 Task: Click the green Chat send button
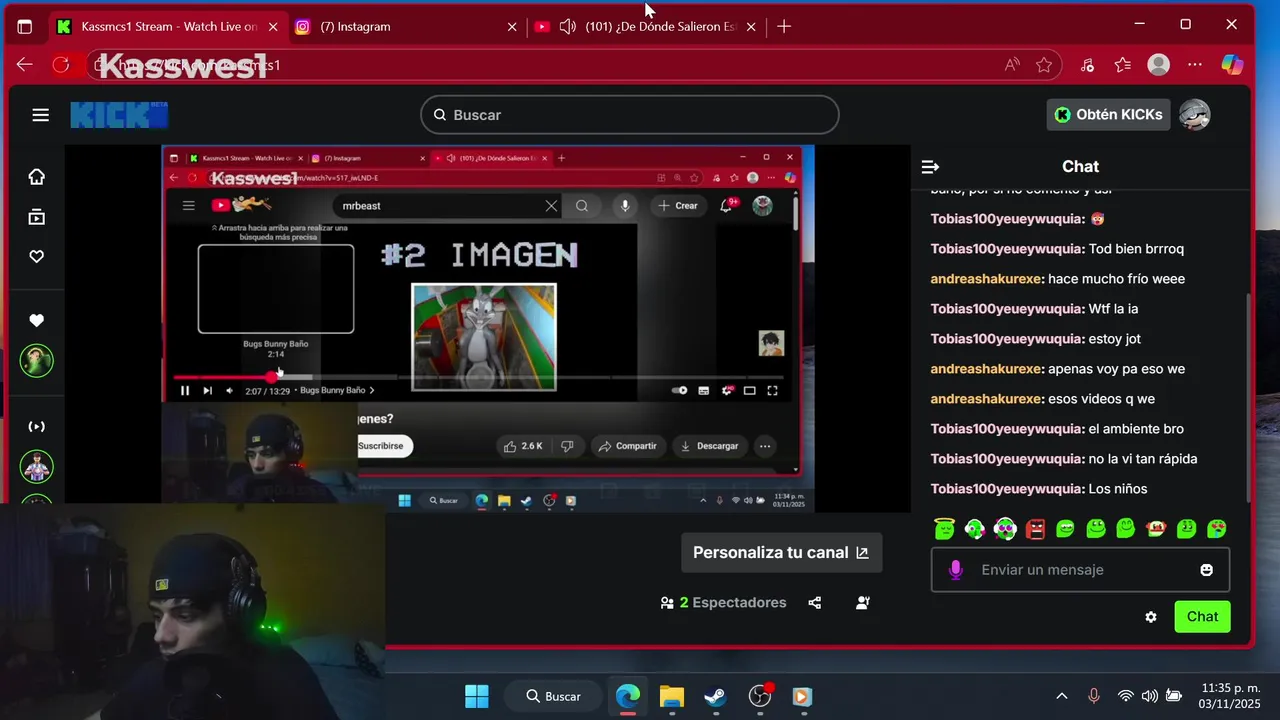point(1202,617)
